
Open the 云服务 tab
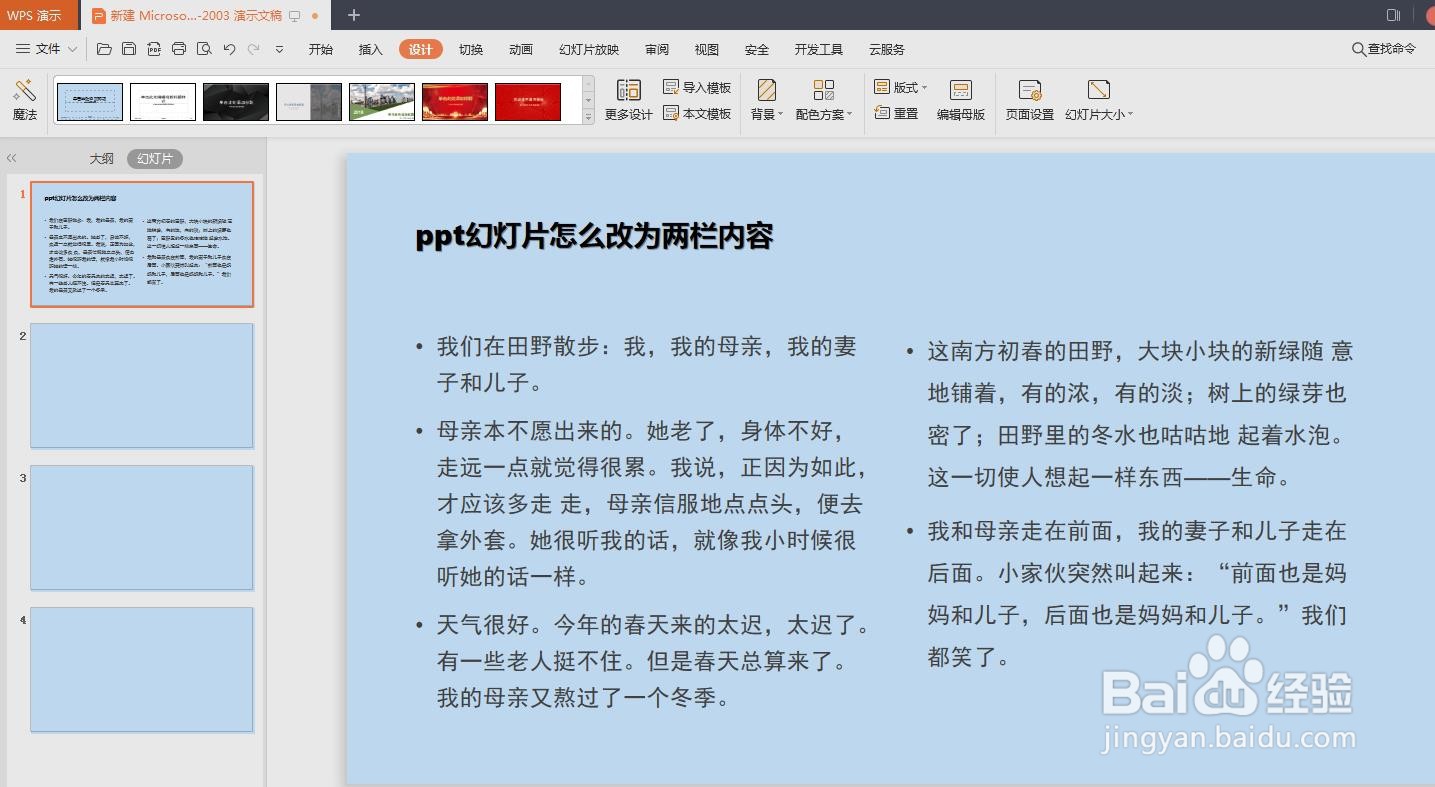click(x=887, y=49)
